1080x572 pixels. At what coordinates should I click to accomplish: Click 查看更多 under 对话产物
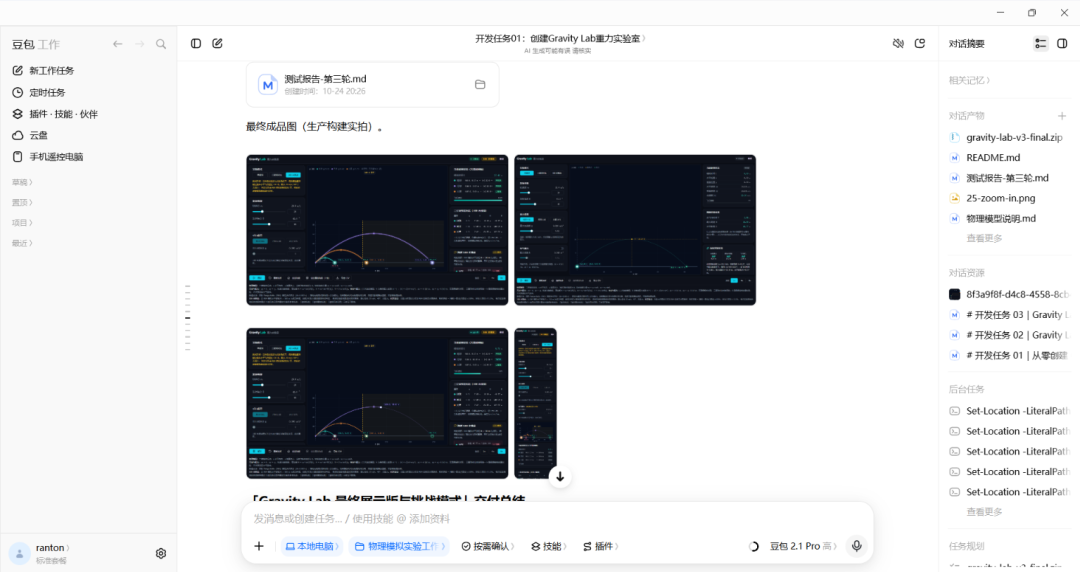coord(984,238)
